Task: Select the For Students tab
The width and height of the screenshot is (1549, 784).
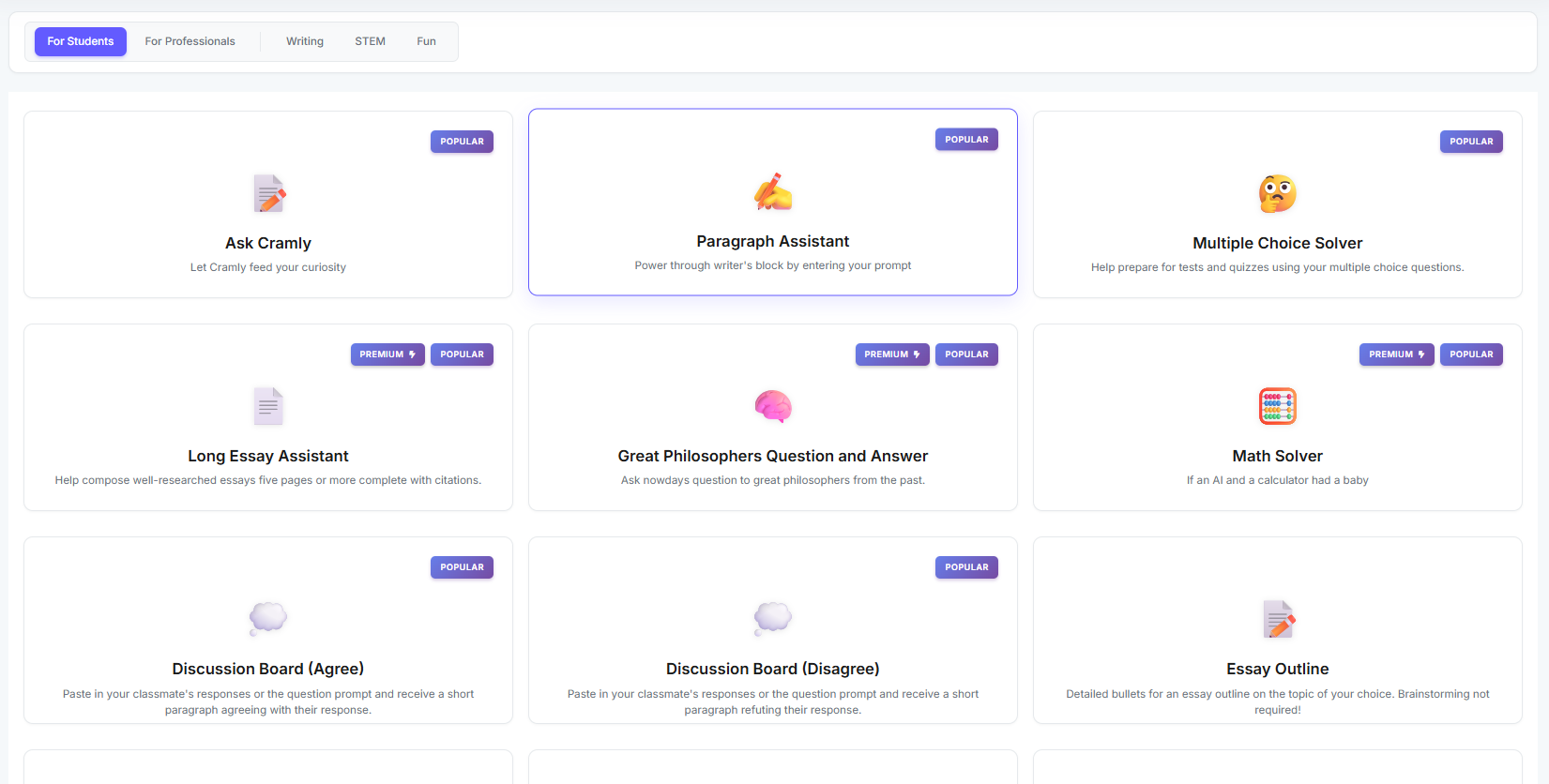Action: tap(81, 41)
